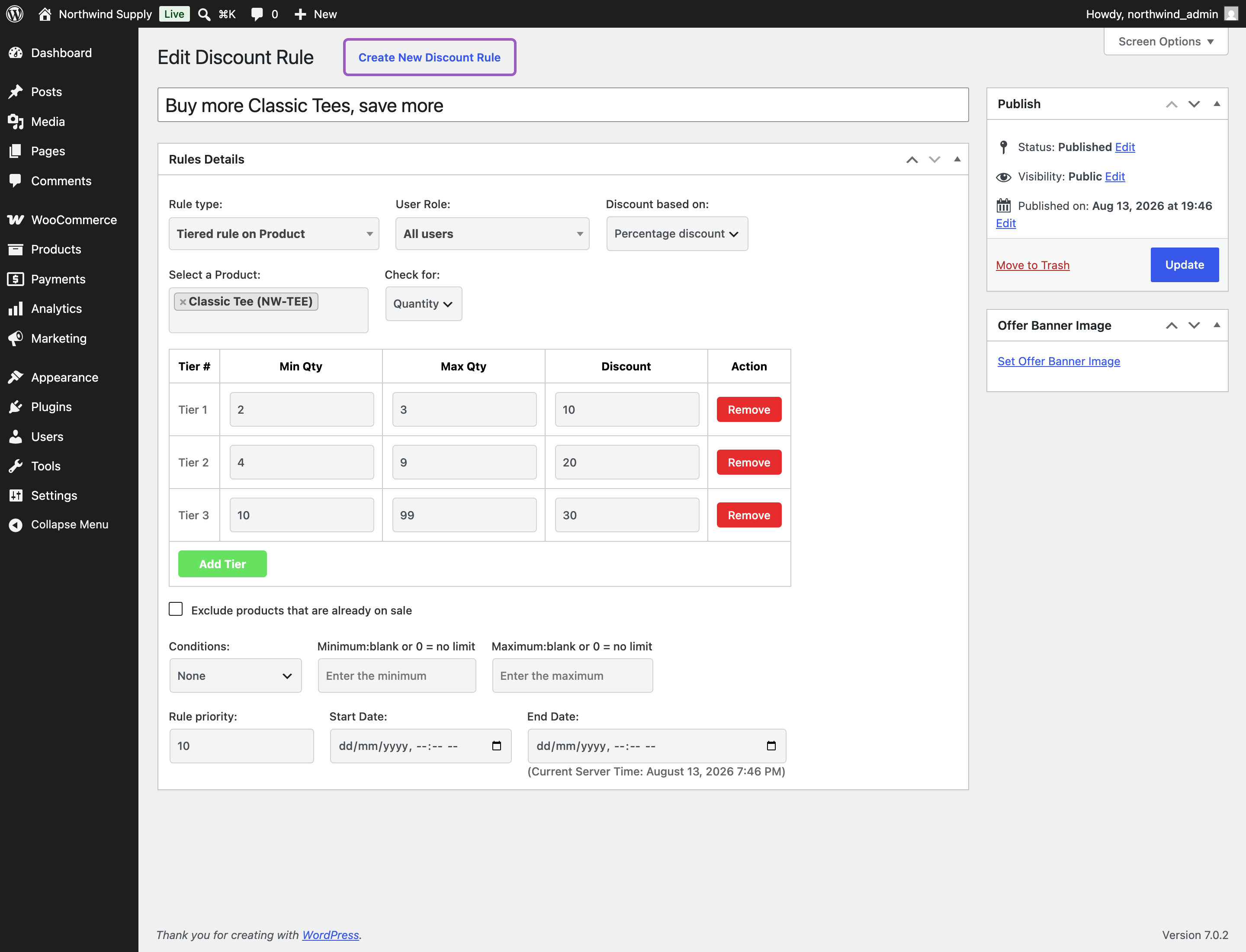1246x952 pixels.
Task: Remove Tier 1 row
Action: click(749, 410)
